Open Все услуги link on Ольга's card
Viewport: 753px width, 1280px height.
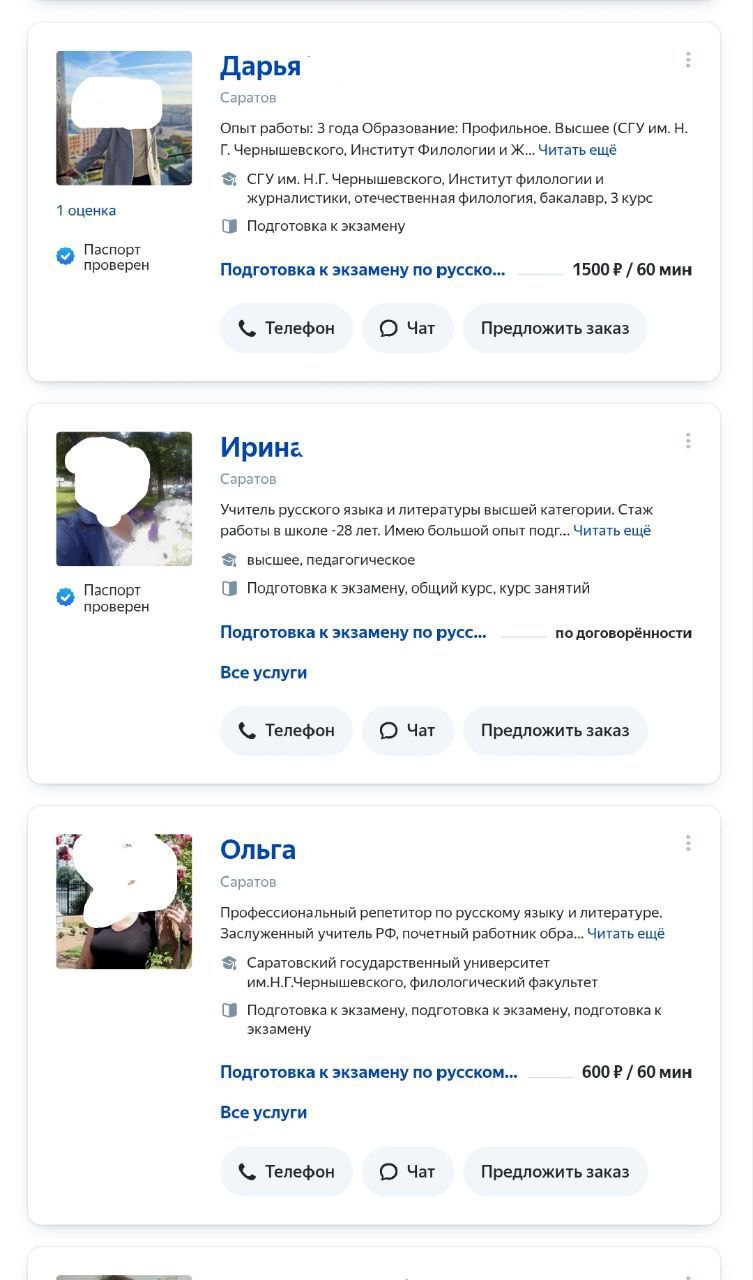pyautogui.click(x=263, y=1112)
